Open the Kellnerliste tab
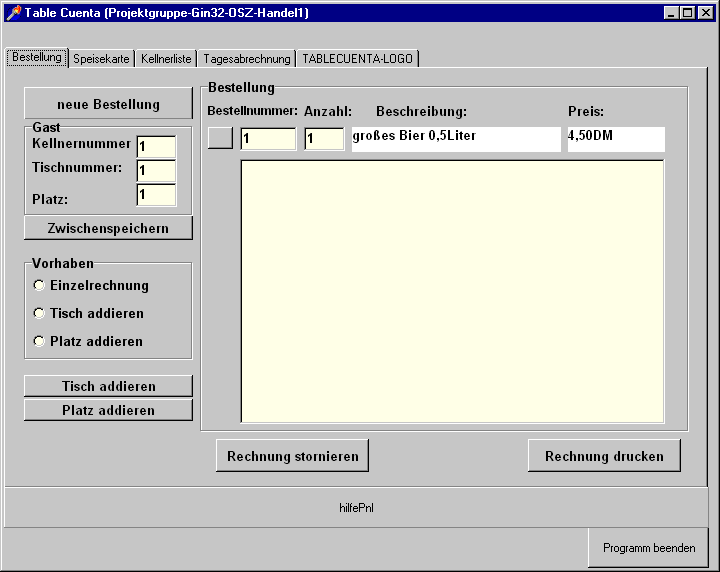Viewport: 720px width, 572px height. tap(165, 59)
